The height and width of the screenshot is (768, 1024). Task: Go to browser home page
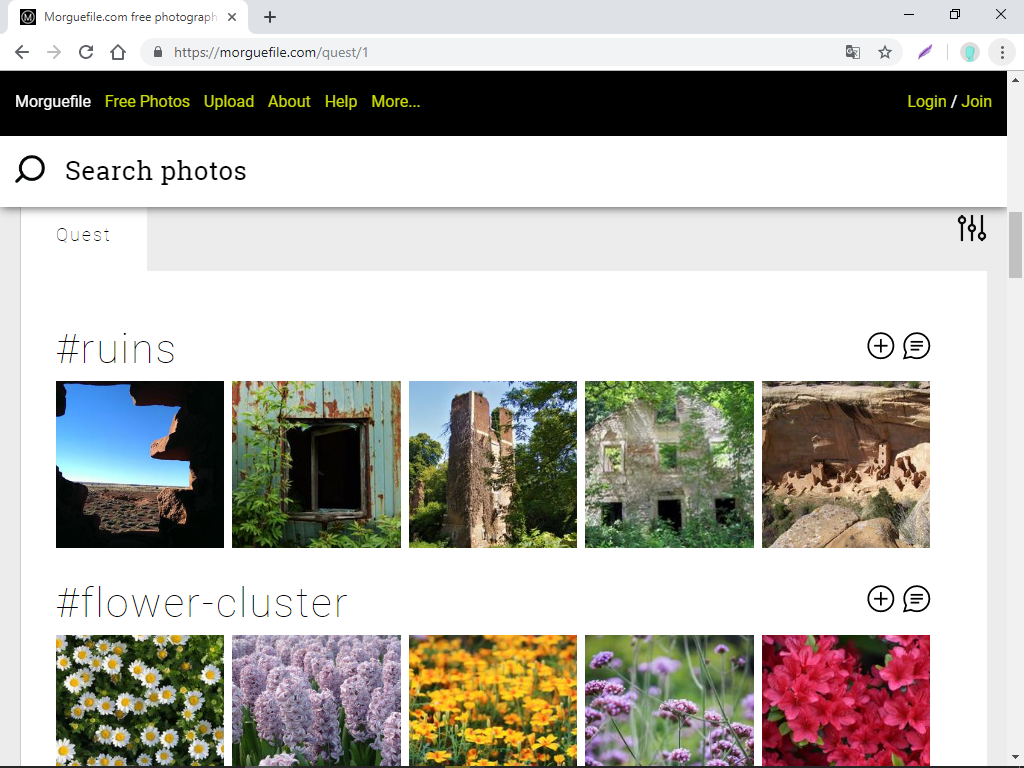[118, 52]
